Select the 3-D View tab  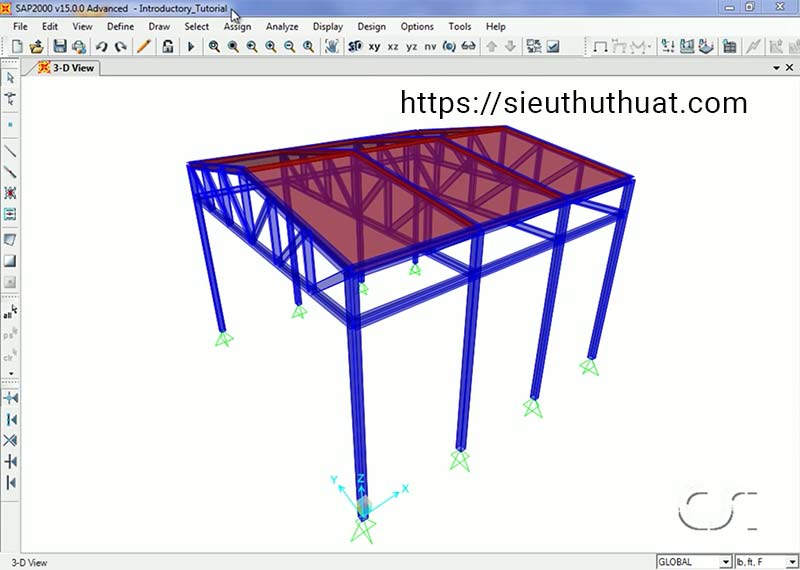[66, 67]
